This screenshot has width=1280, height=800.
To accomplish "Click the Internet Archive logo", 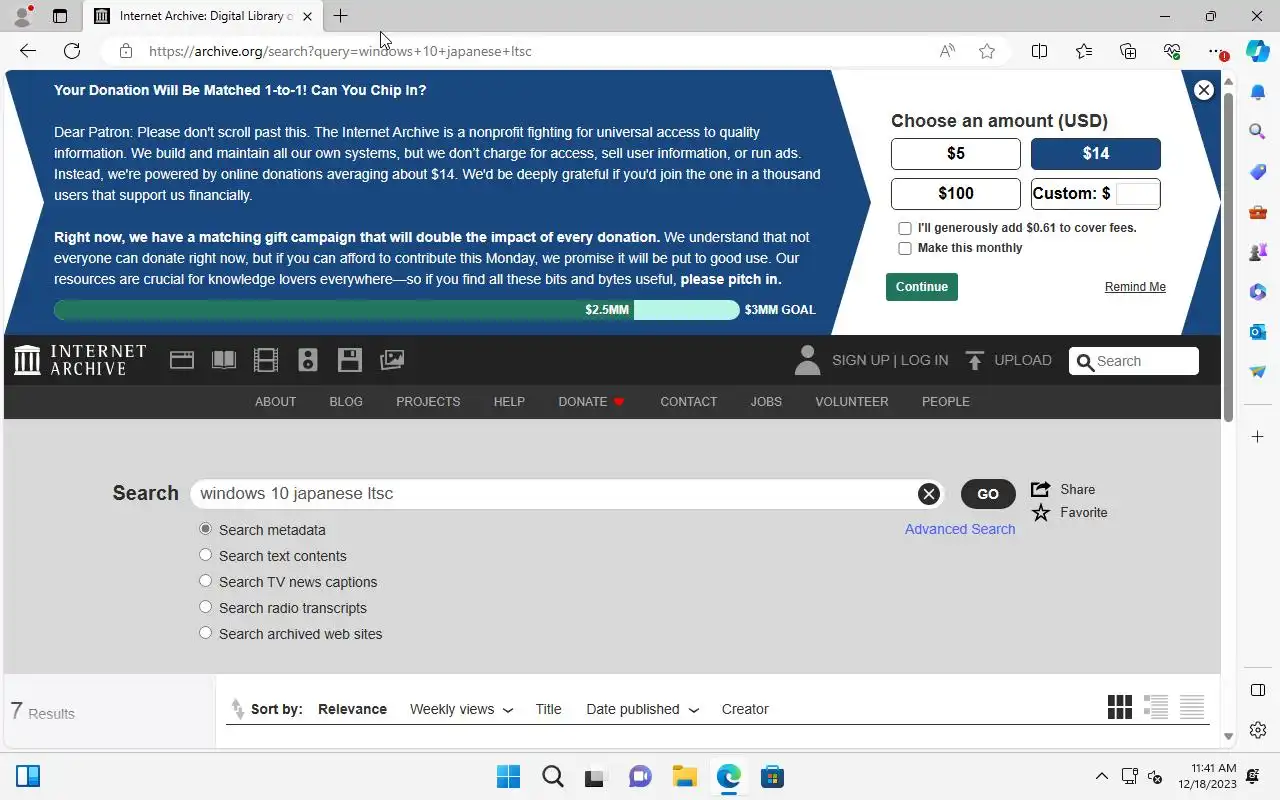I will pyautogui.click(x=80, y=360).
